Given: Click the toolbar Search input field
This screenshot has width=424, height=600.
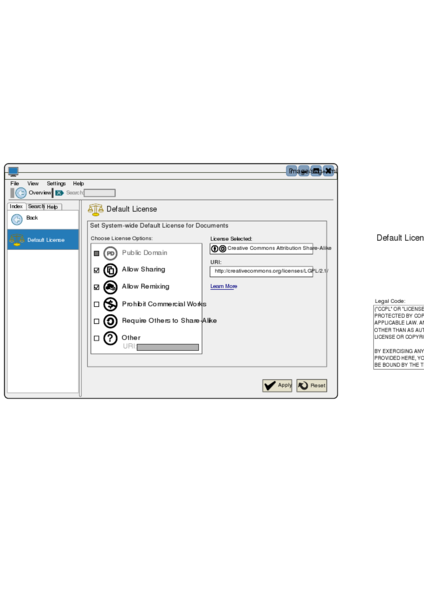Looking at the screenshot, I should [x=99, y=193].
